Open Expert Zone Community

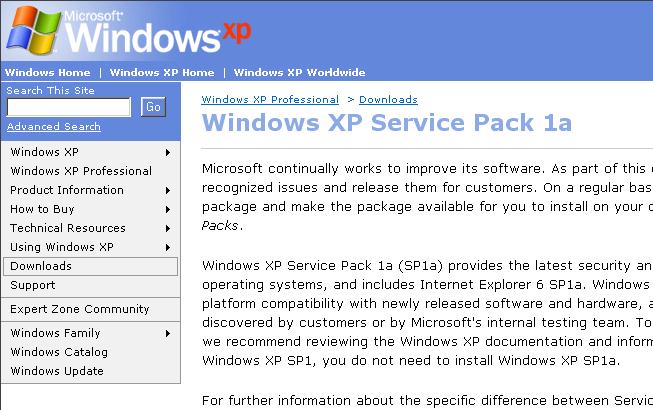click(x=80, y=309)
